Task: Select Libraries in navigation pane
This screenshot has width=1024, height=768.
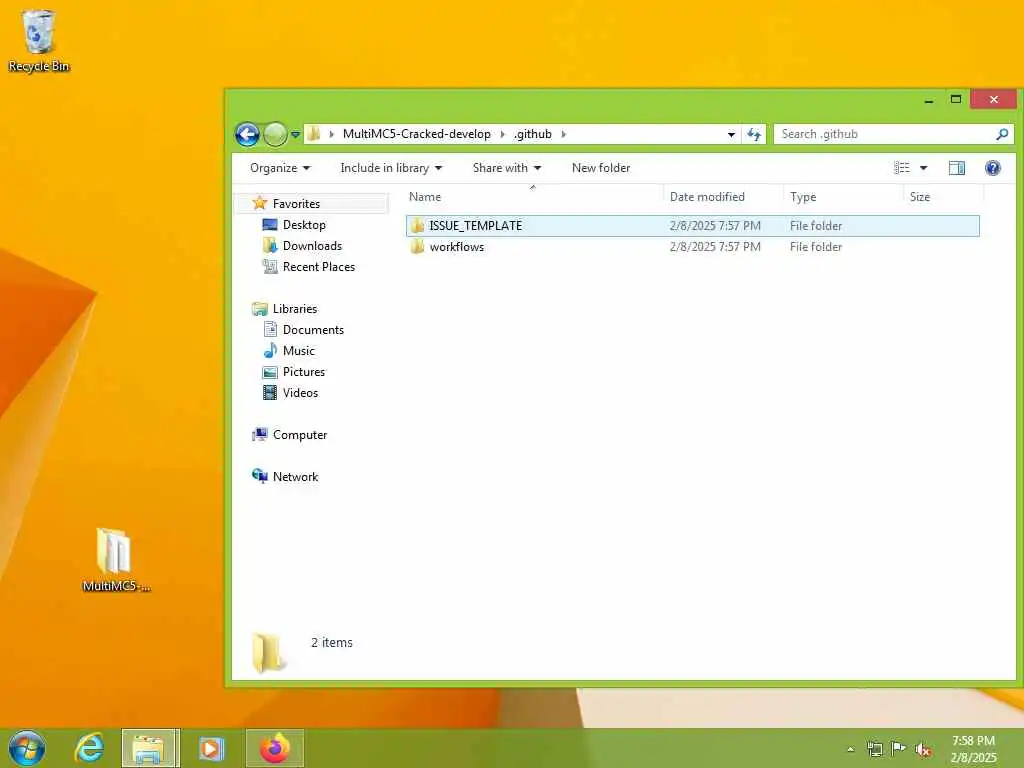Action: (295, 309)
